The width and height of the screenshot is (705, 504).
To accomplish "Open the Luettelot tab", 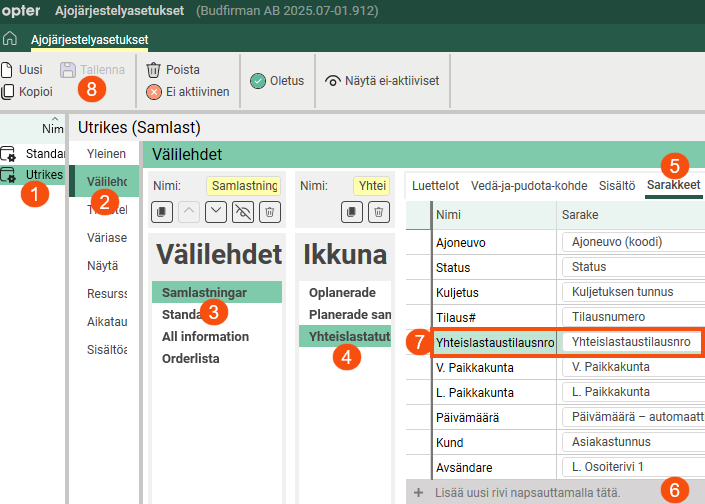I will pos(435,185).
